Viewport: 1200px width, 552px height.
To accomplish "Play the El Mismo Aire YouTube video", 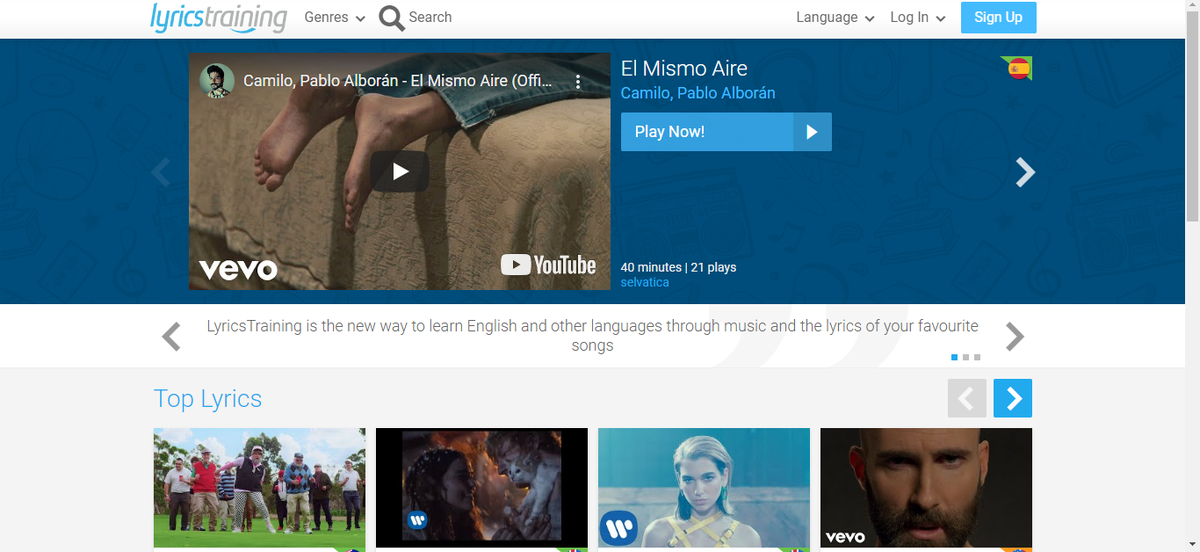I will pyautogui.click(x=400, y=171).
